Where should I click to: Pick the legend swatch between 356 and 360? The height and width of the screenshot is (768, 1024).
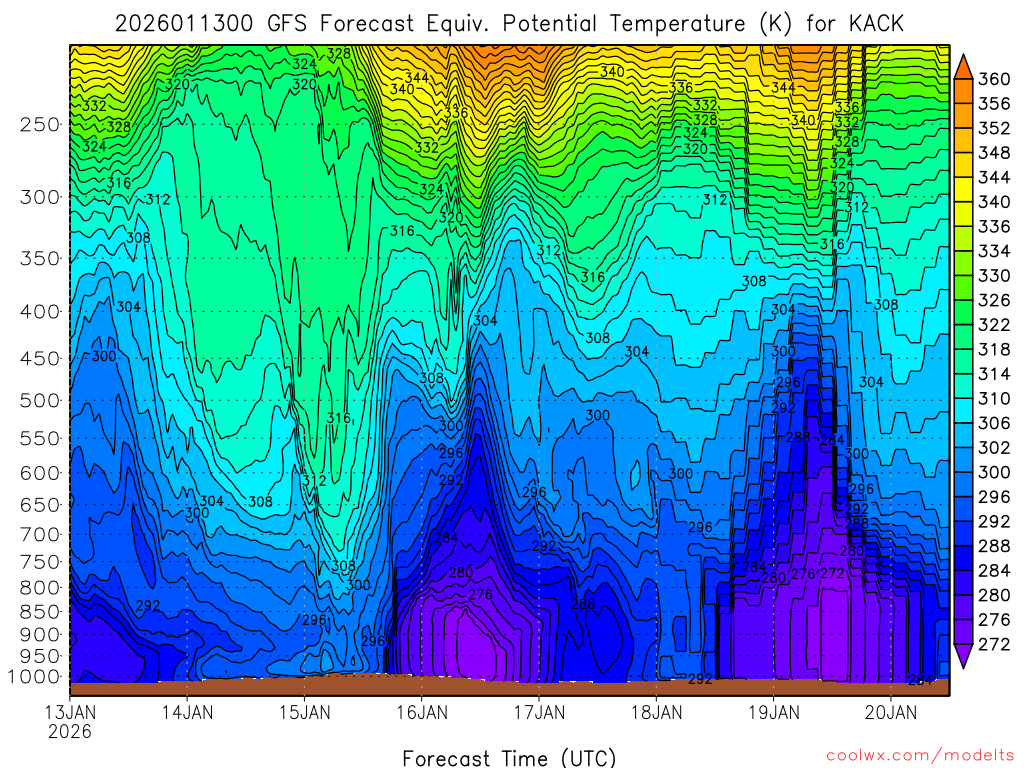click(963, 91)
